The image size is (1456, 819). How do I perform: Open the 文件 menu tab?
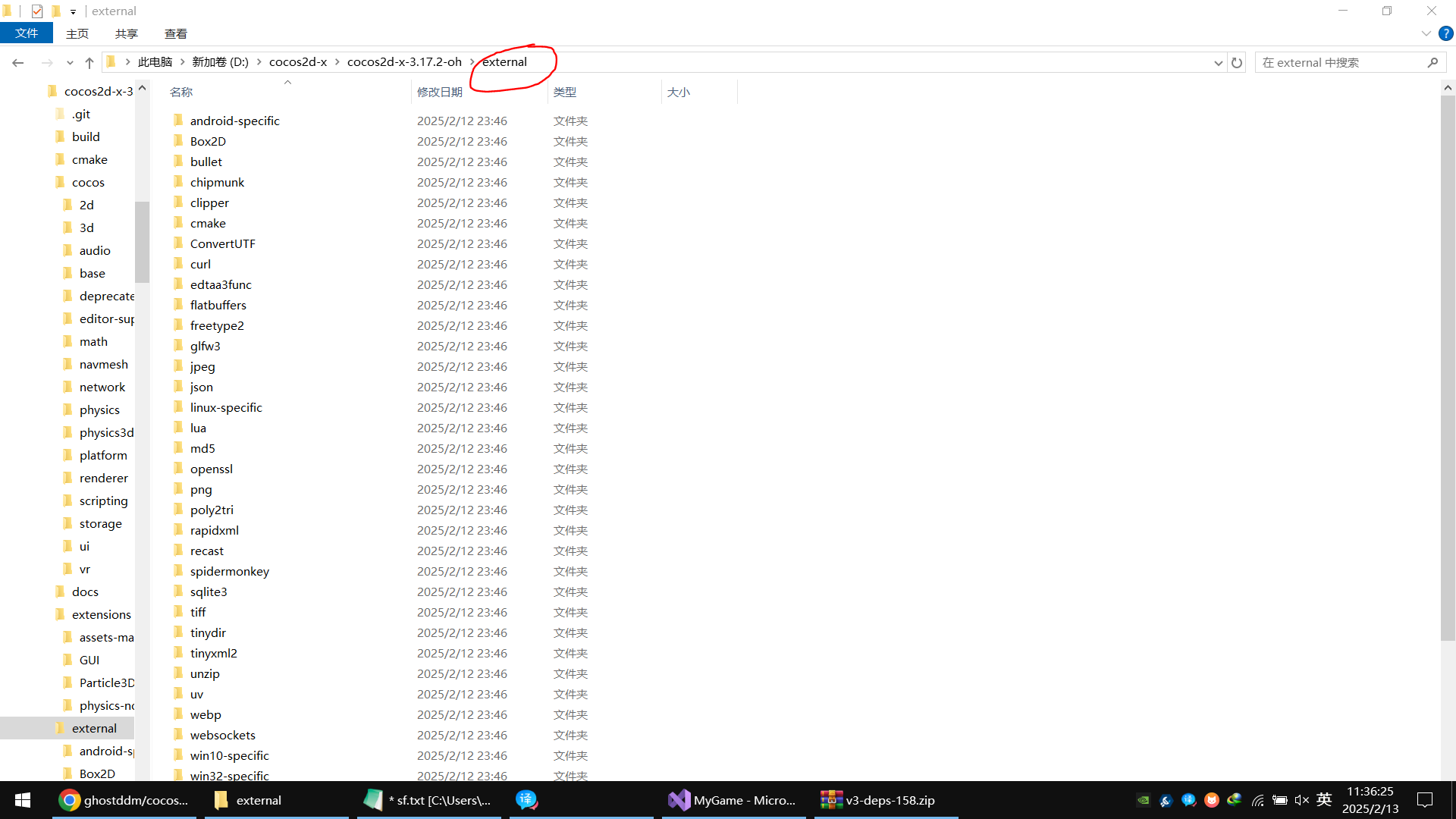coord(27,33)
